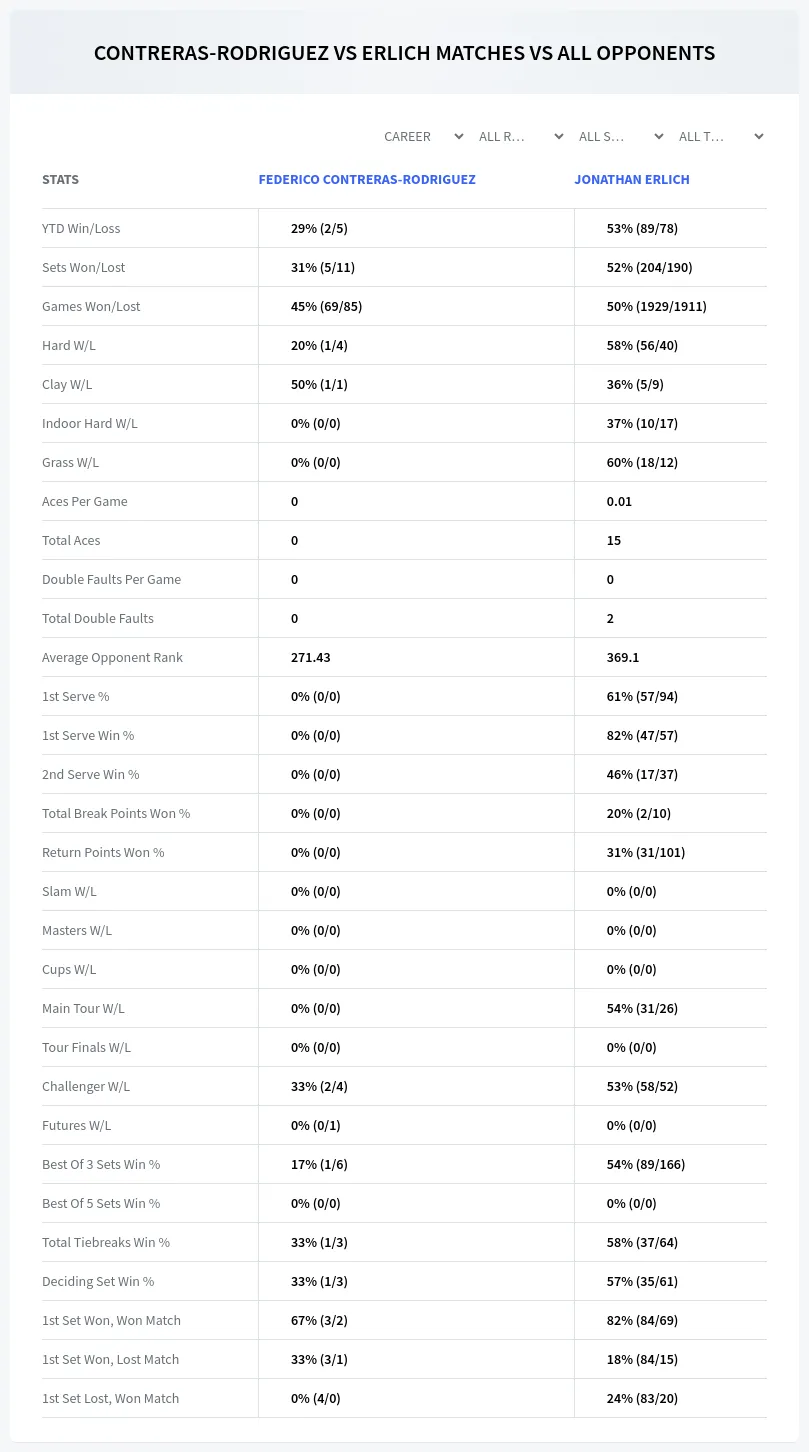Expand the ALL R... filter dropdown
This screenshot has height=1452, width=809.
pyautogui.click(x=521, y=136)
